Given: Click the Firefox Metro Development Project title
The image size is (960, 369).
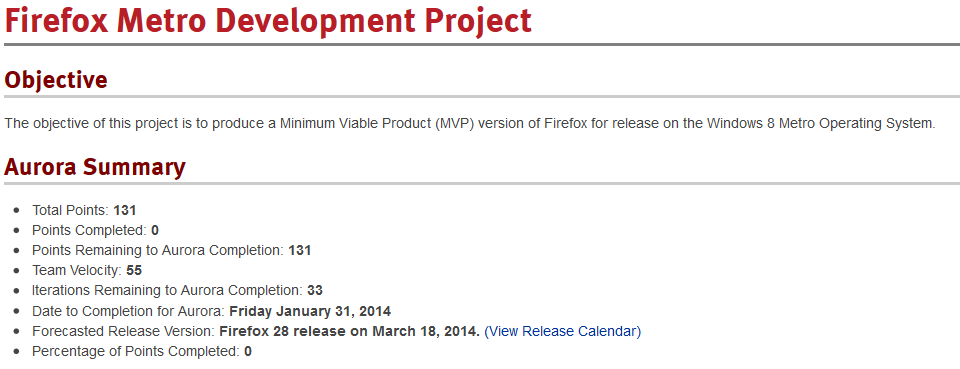Looking at the screenshot, I should pos(268,20).
